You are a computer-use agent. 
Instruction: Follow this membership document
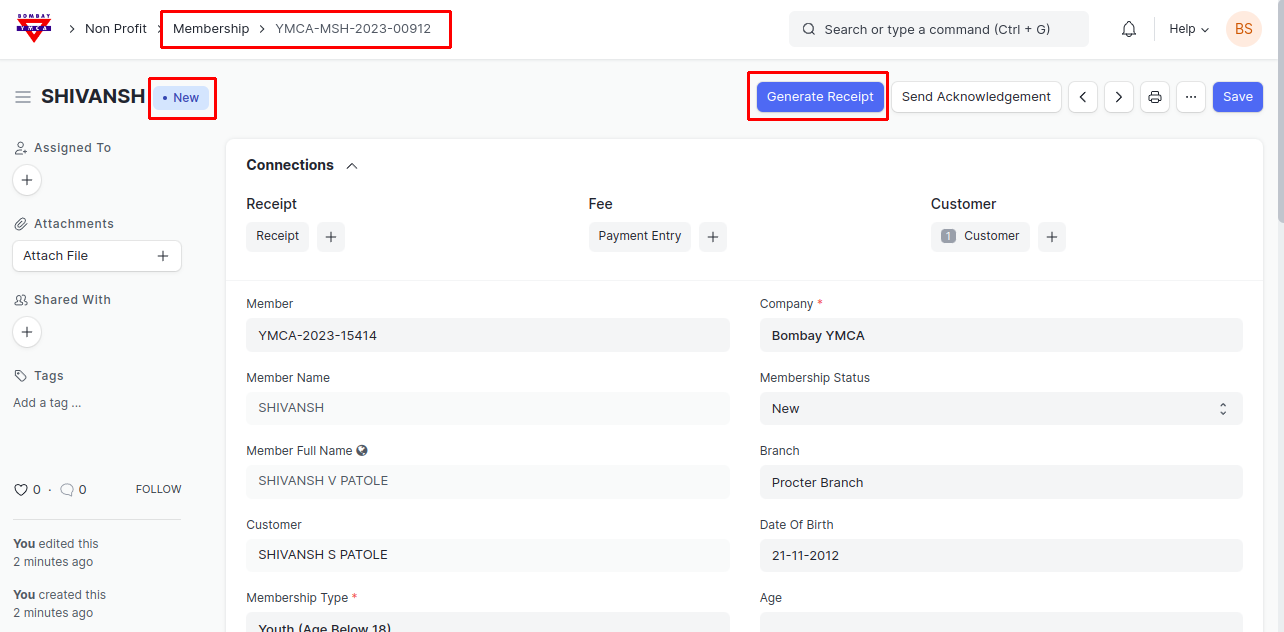[x=158, y=490]
